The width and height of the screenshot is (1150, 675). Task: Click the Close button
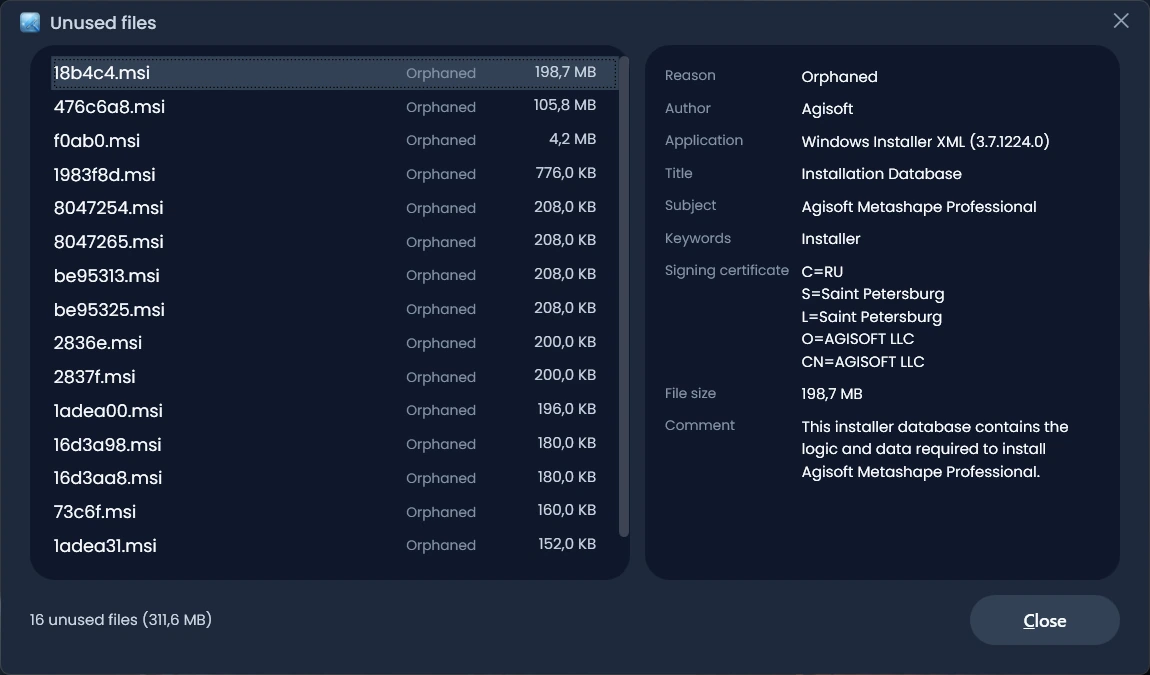(1044, 621)
